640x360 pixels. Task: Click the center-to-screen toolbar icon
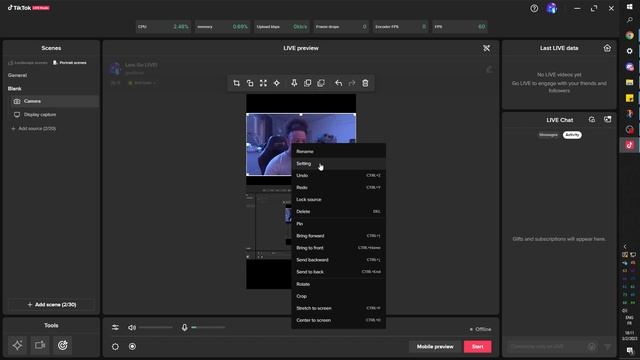(277, 83)
